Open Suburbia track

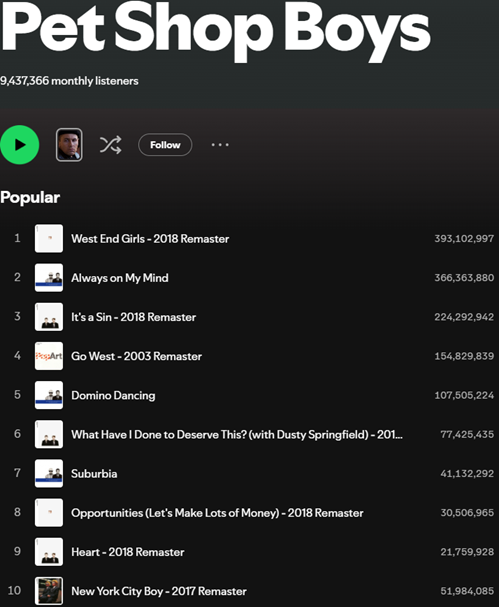pyautogui.click(x=94, y=474)
